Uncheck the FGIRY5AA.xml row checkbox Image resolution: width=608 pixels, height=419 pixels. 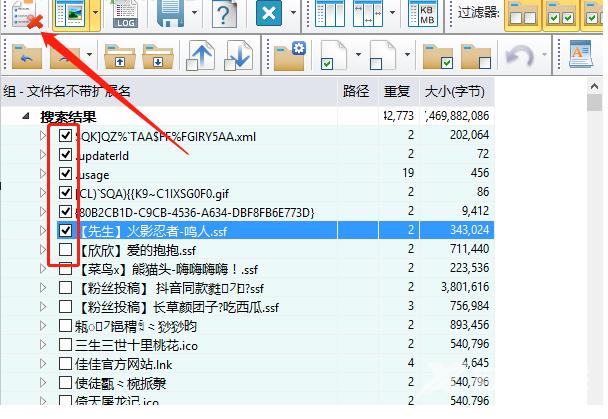tap(65, 136)
